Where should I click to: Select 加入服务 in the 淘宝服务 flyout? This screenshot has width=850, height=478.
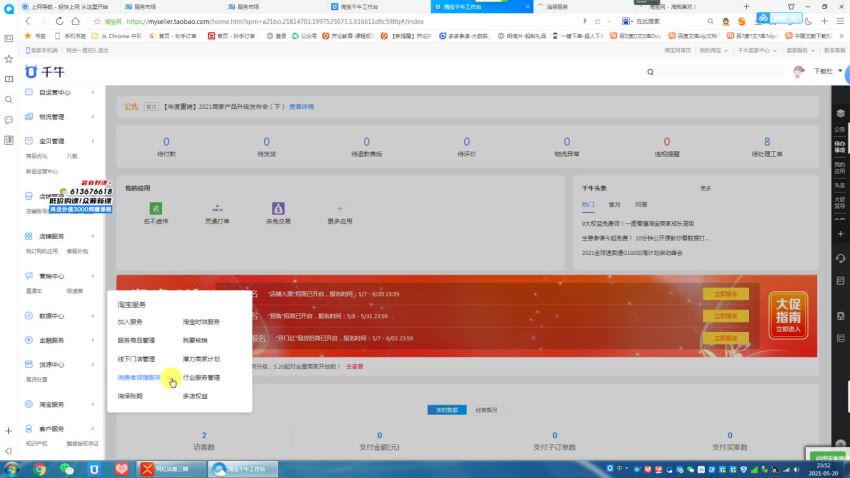coord(130,322)
